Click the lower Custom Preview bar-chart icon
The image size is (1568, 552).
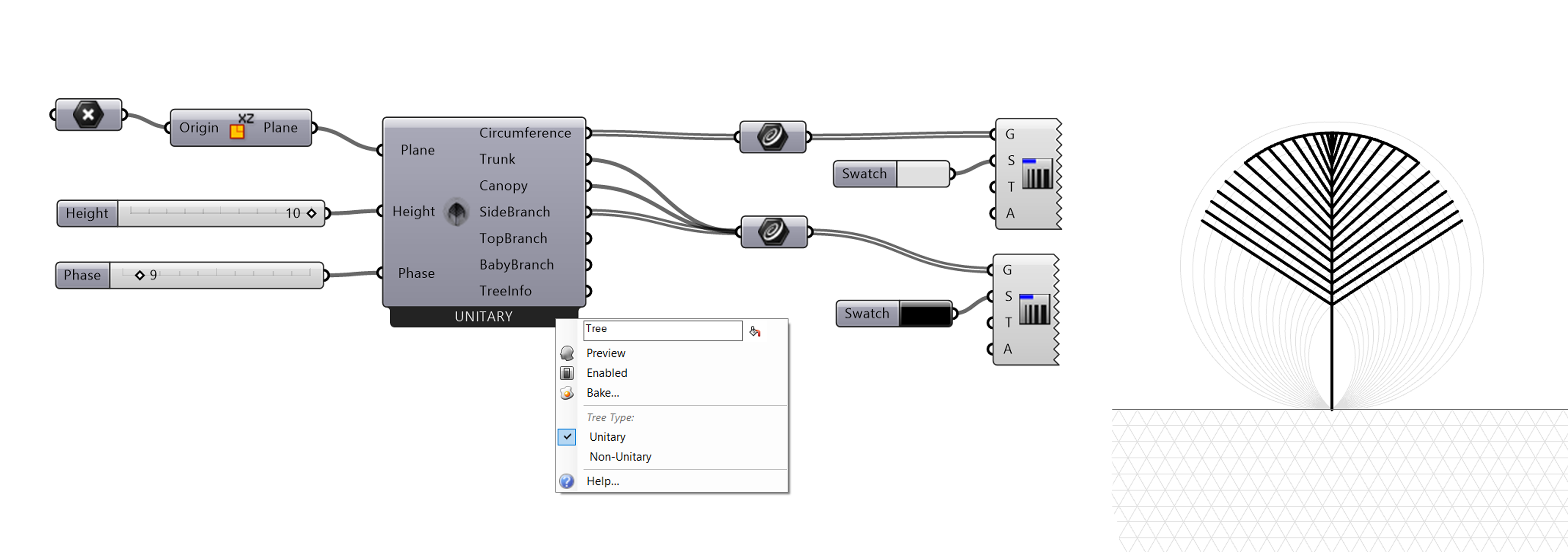1035,309
